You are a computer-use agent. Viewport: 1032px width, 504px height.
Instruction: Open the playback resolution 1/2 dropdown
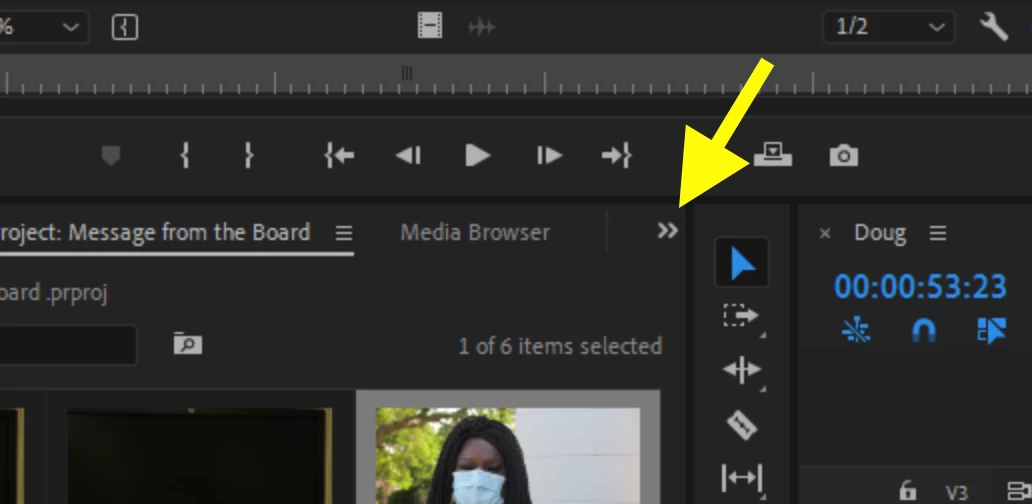889,27
